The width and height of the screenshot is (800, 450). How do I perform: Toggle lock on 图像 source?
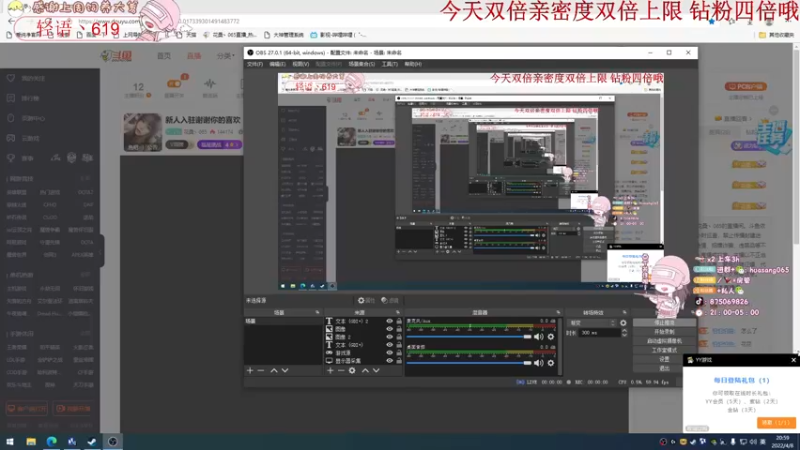(399, 329)
